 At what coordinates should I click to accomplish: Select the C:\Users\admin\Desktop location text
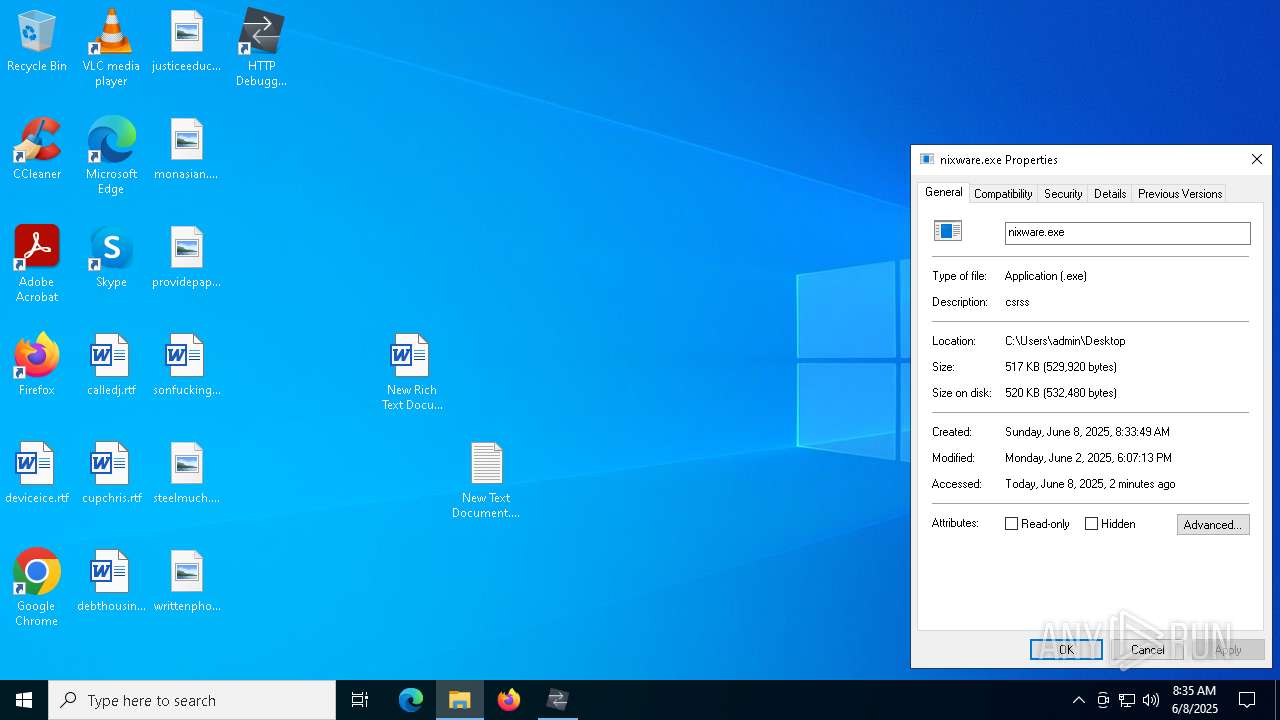1065,341
